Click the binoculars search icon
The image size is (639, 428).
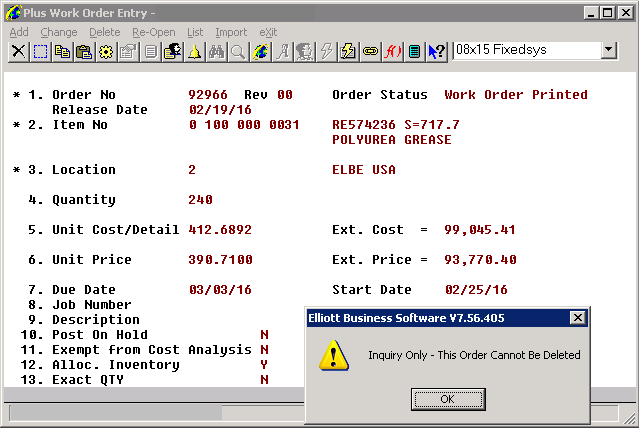216,52
